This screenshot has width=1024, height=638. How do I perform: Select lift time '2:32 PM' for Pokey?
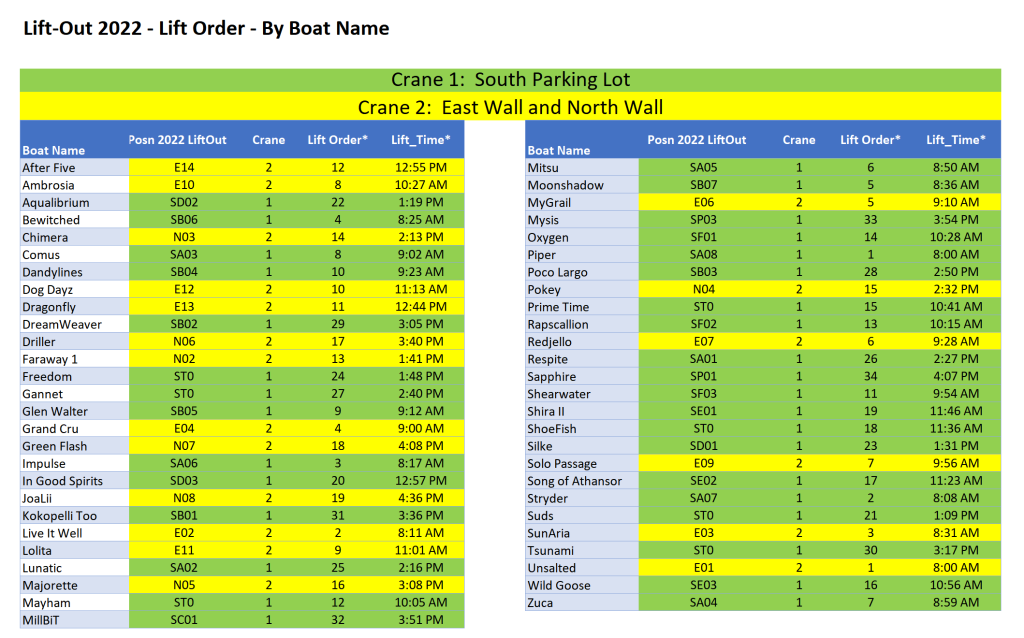click(x=956, y=289)
